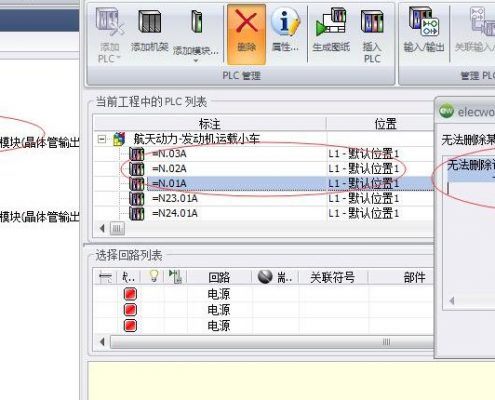Click the 添加 PLC add icon
The width and height of the screenshot is (495, 400).
[109, 35]
